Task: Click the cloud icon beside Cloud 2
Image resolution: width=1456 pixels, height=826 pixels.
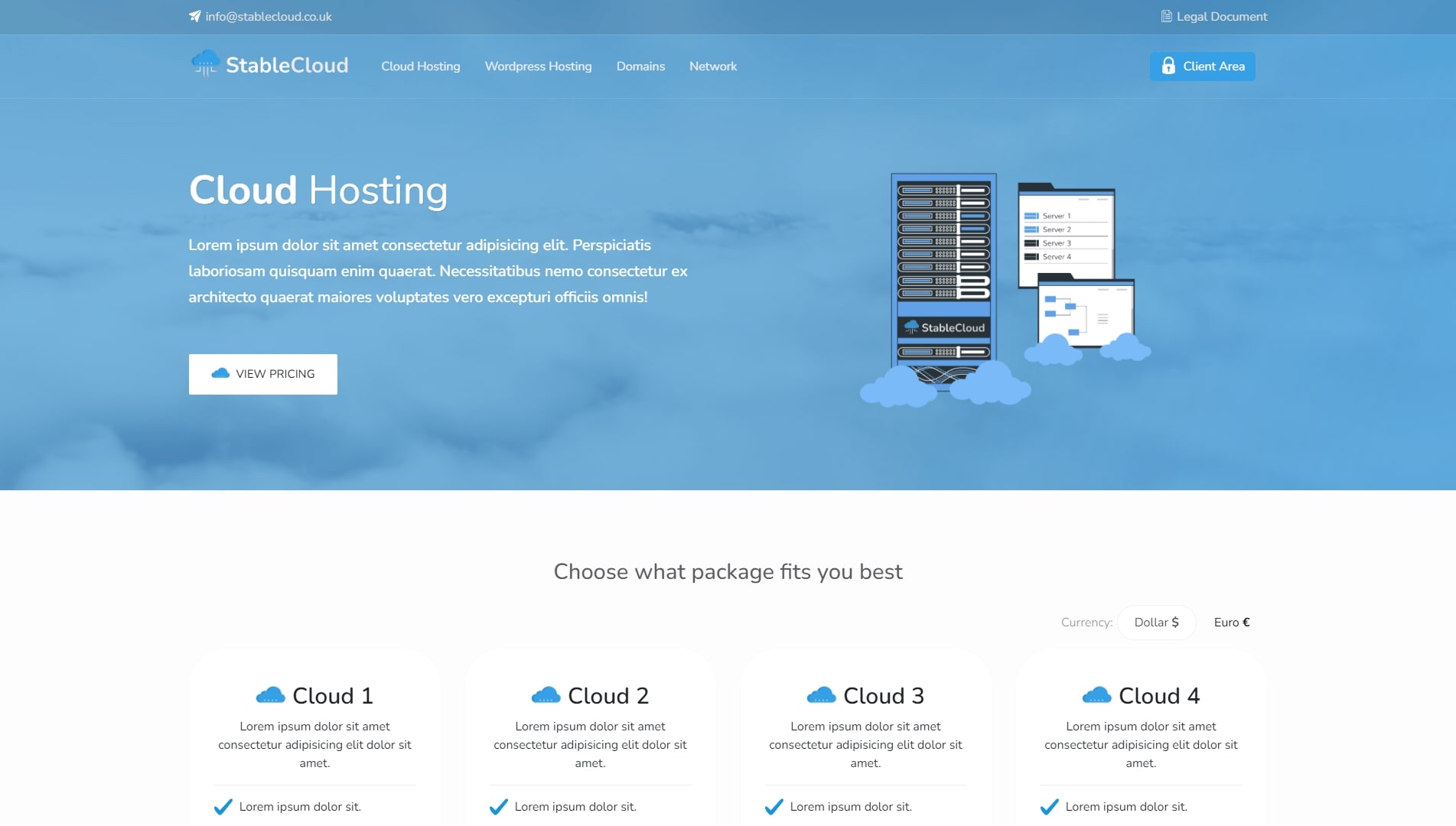Action: pyautogui.click(x=546, y=695)
